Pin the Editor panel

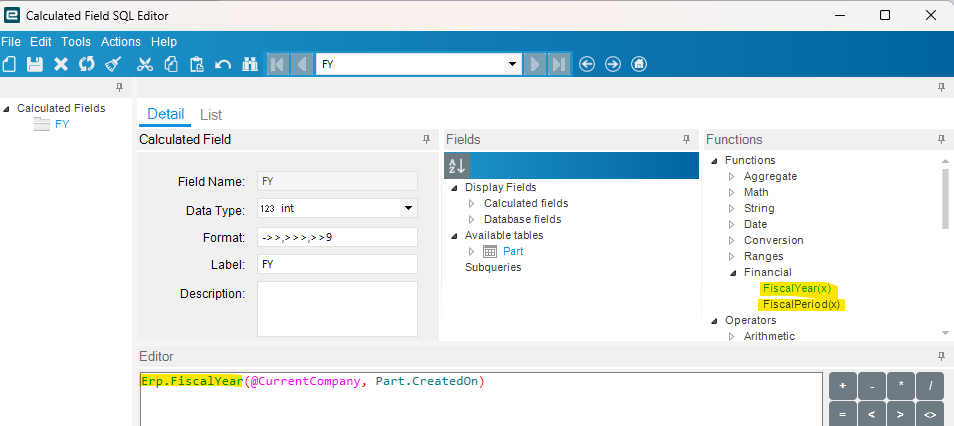tap(941, 356)
